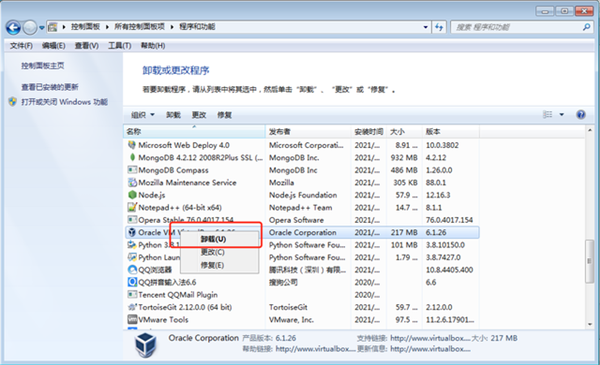600x365 pixels.
Task: Click the VMware Tools program icon
Action: click(x=132, y=319)
